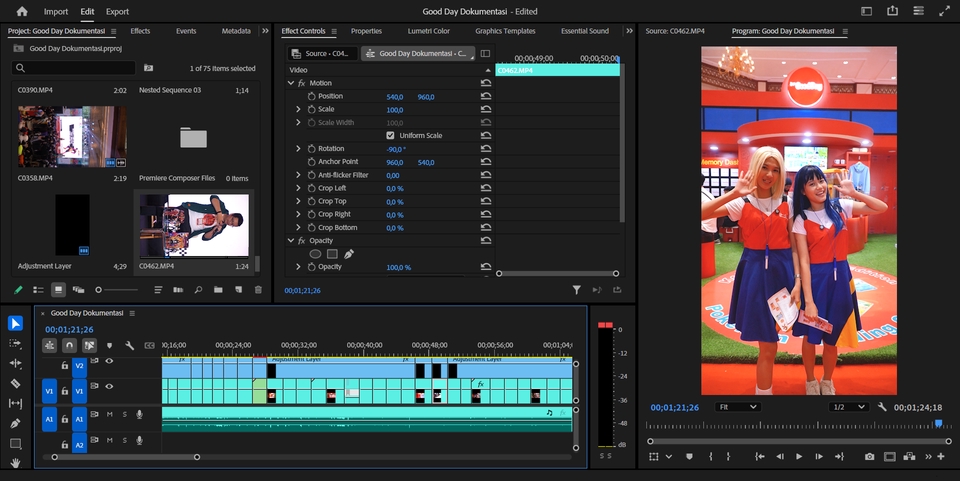Step back one frame
The width and height of the screenshot is (960, 481).
tap(780, 457)
